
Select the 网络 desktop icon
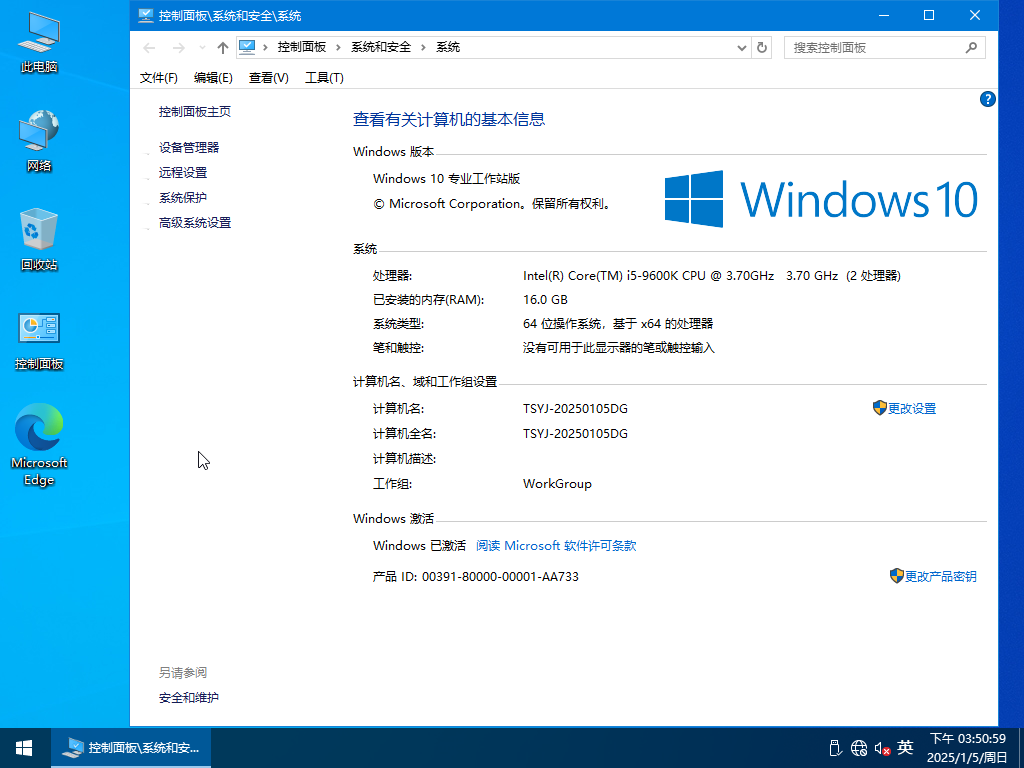(39, 140)
